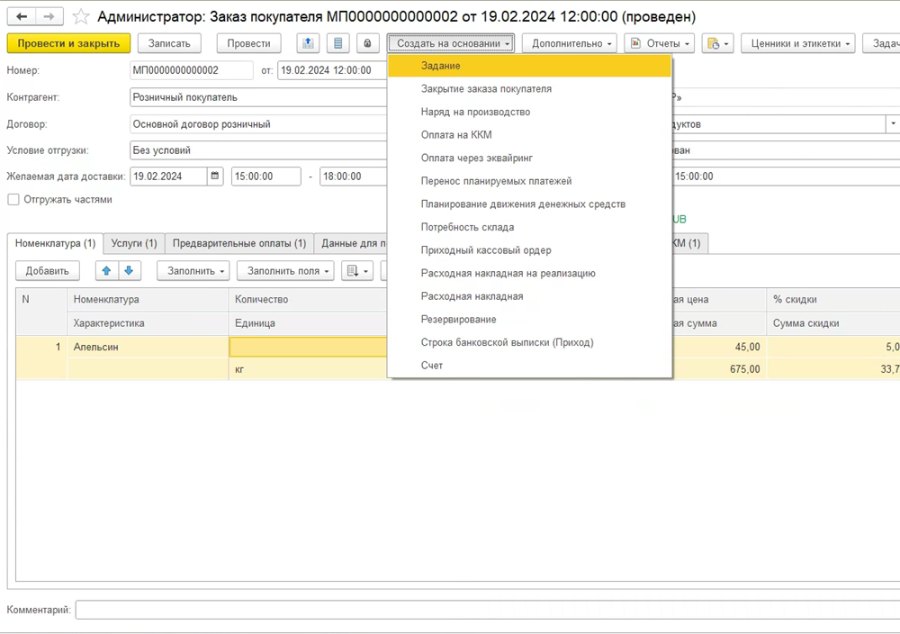Choose "Закрытие заказа покупателя" from menu
The image size is (900, 634).
click(x=530, y=89)
